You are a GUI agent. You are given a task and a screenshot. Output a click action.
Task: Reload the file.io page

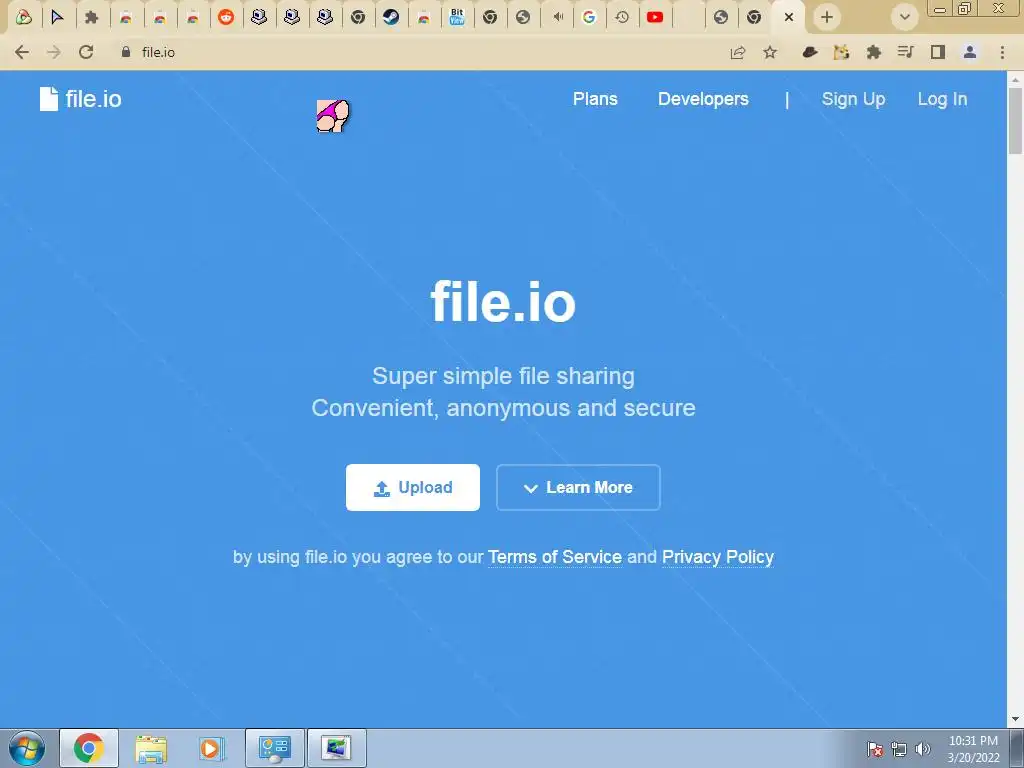[x=86, y=52]
